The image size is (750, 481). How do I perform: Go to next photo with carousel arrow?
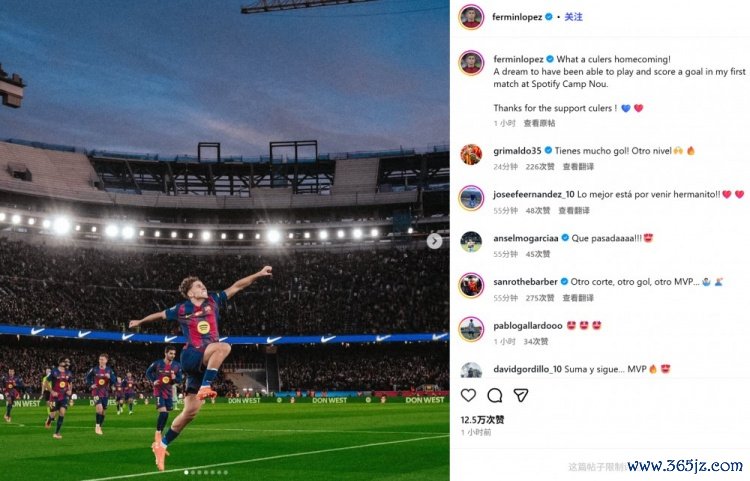434,241
